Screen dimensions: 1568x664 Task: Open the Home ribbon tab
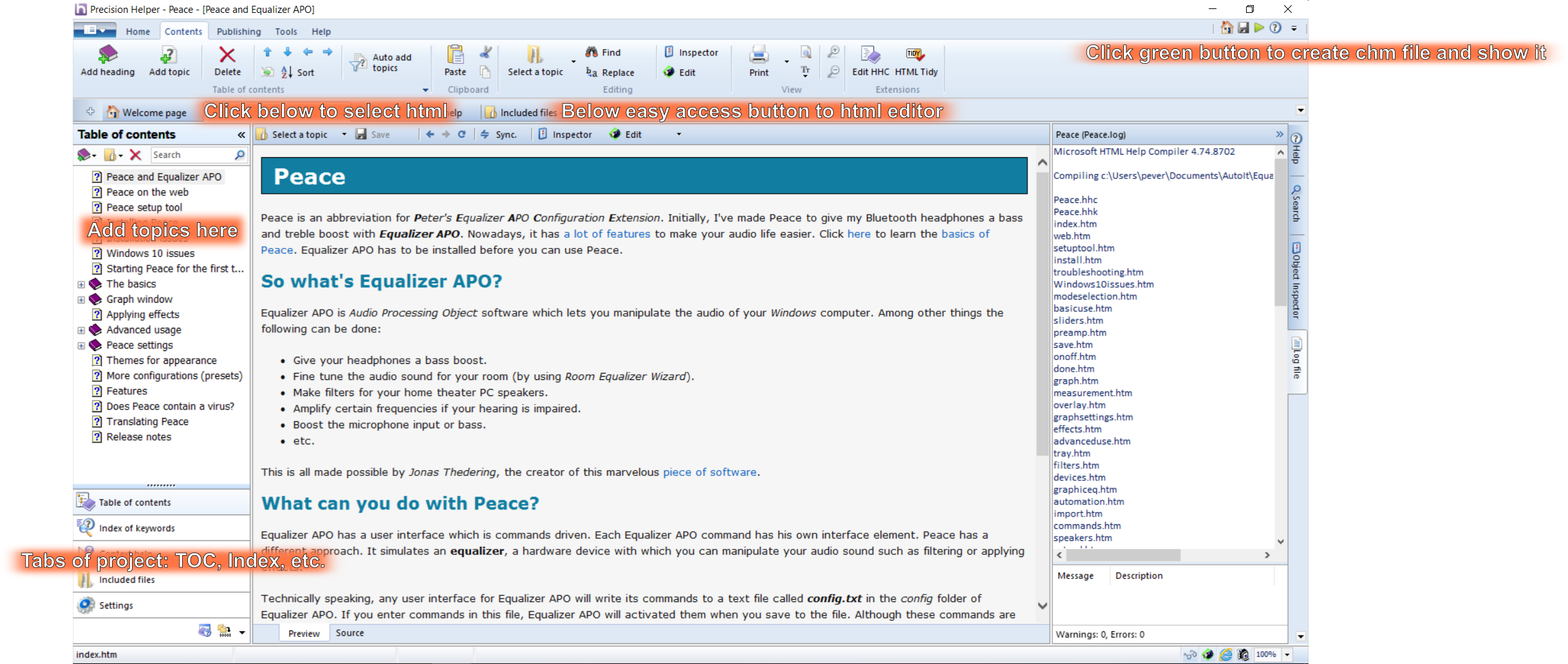point(138,32)
